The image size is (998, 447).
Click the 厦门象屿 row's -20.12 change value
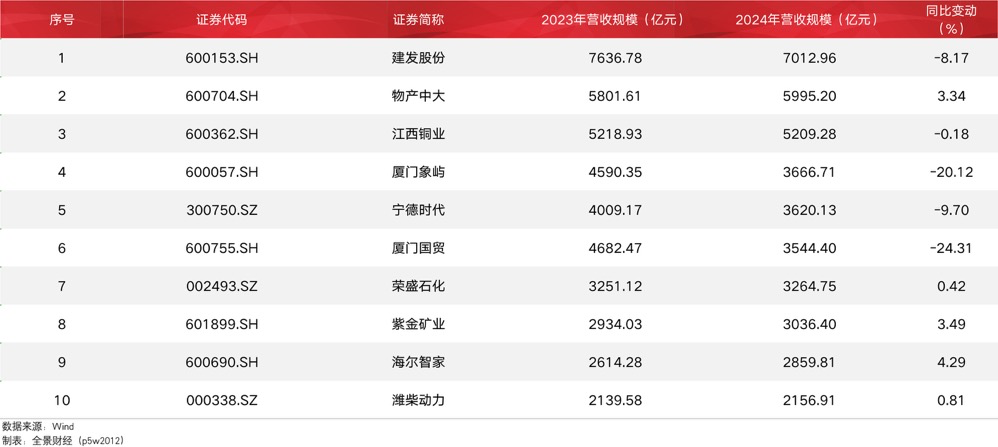[951, 172]
